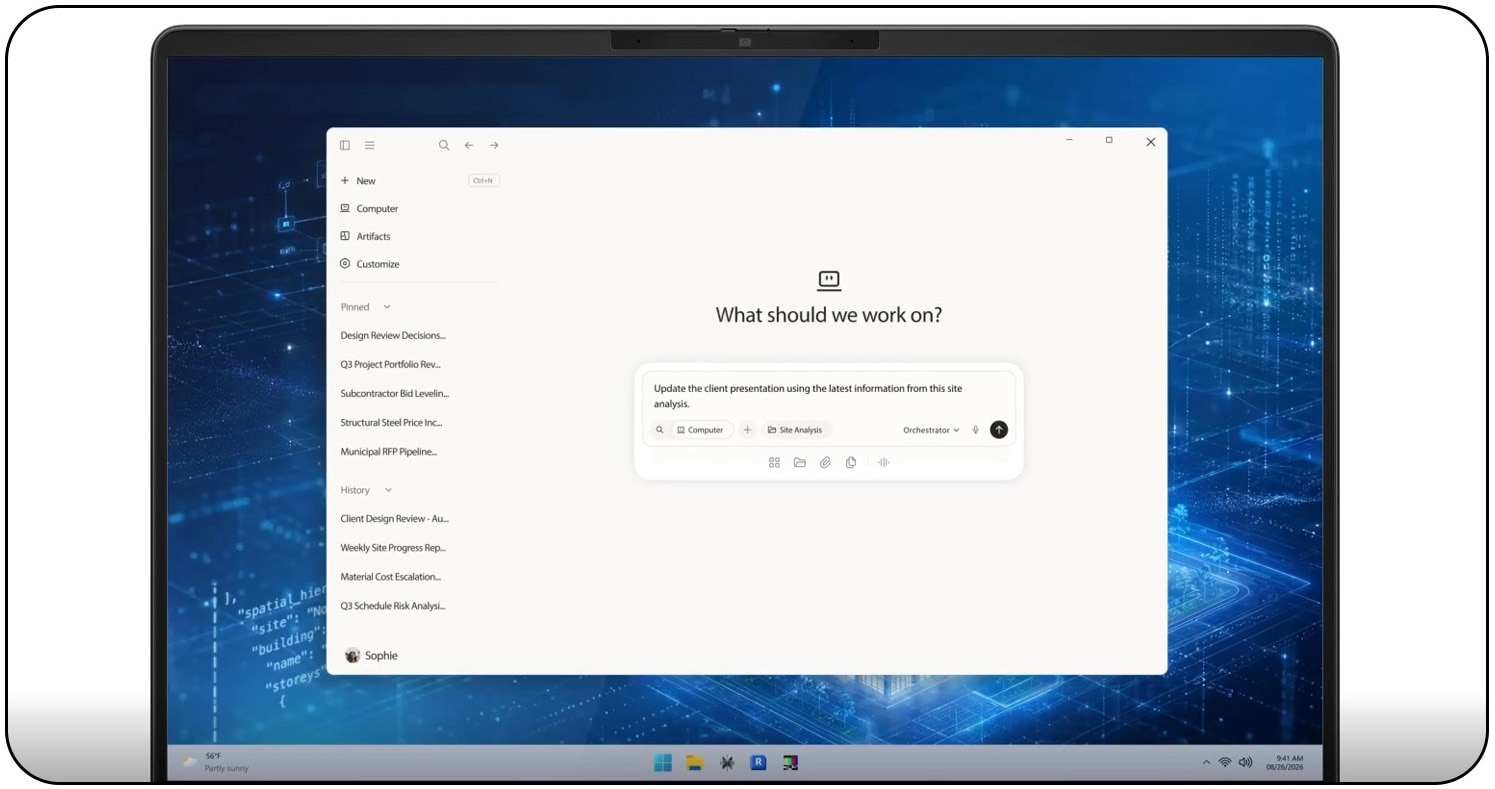Open the weather widget showing 56°F
1495x789 pixels.
click(216, 762)
